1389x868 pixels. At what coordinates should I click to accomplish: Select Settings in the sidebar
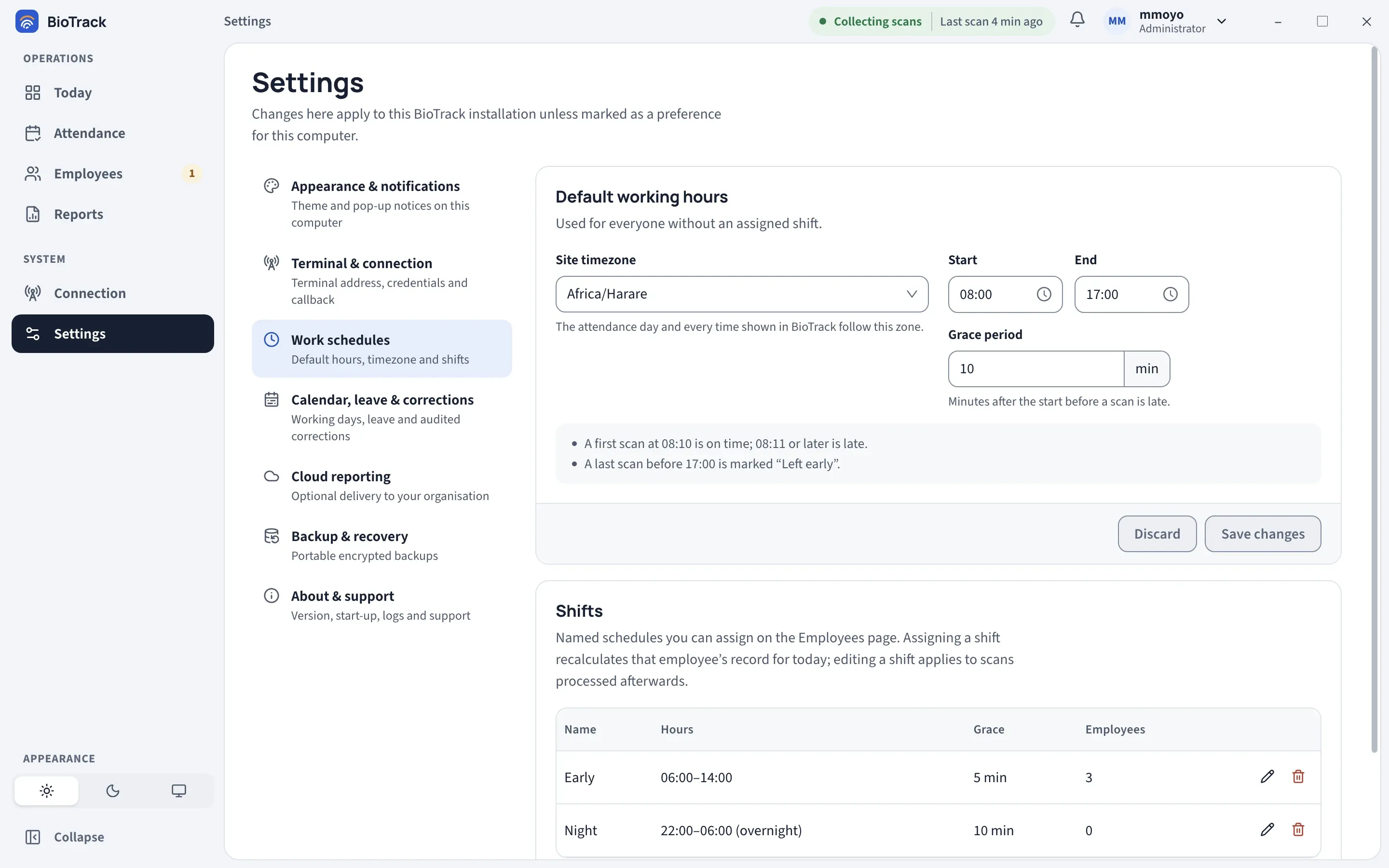click(112, 334)
